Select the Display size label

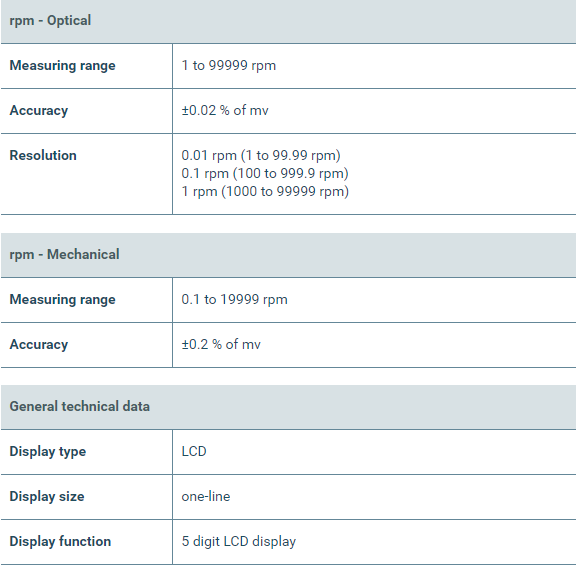47,497
